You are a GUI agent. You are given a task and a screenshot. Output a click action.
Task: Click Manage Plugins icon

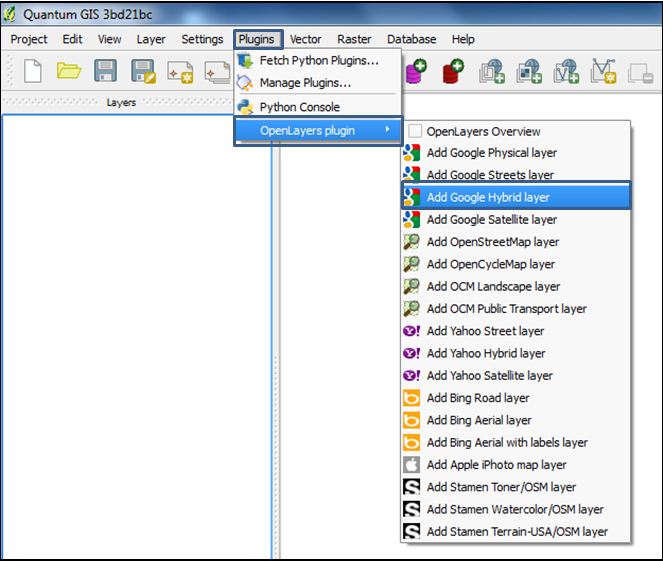pos(245,83)
